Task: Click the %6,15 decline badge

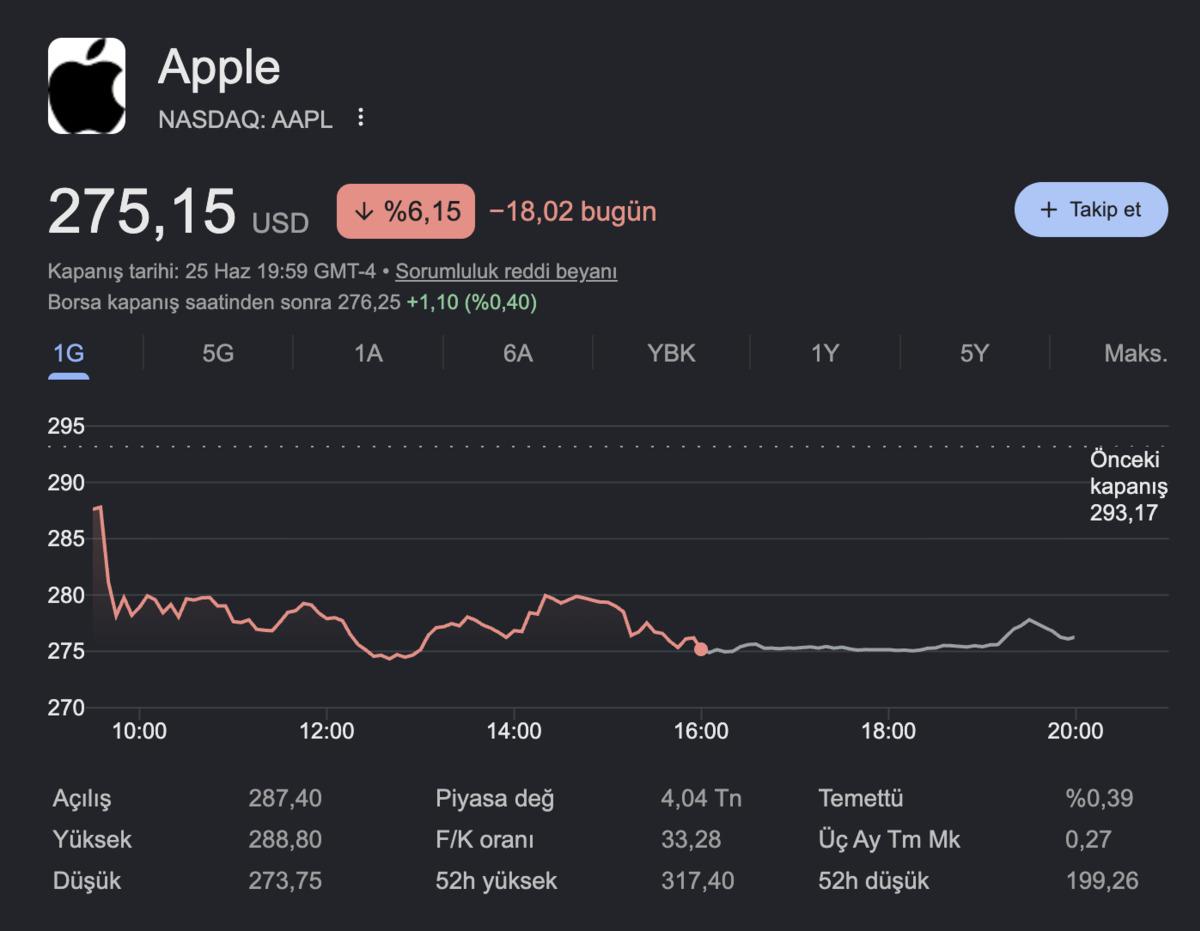Action: pos(406,211)
